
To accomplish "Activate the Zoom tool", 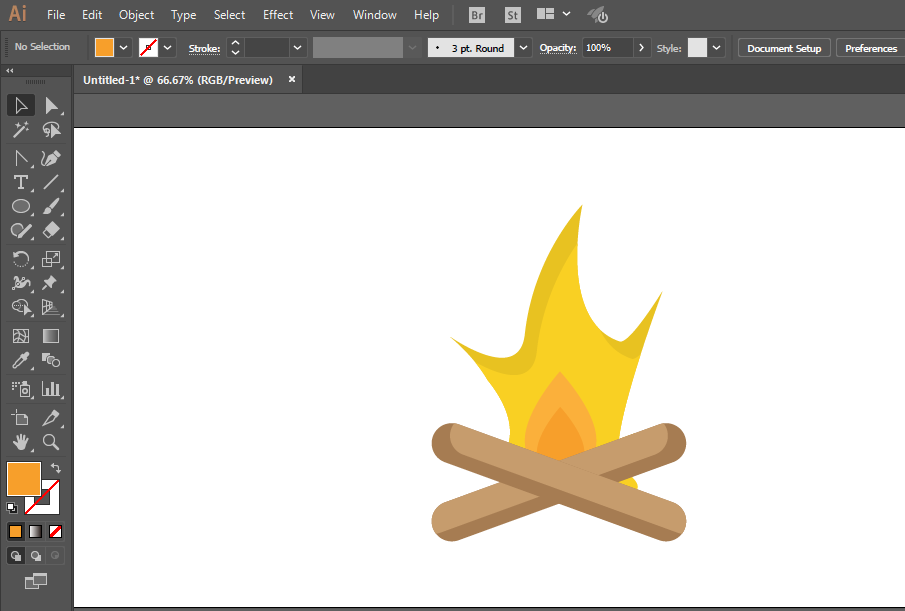I will (x=51, y=443).
